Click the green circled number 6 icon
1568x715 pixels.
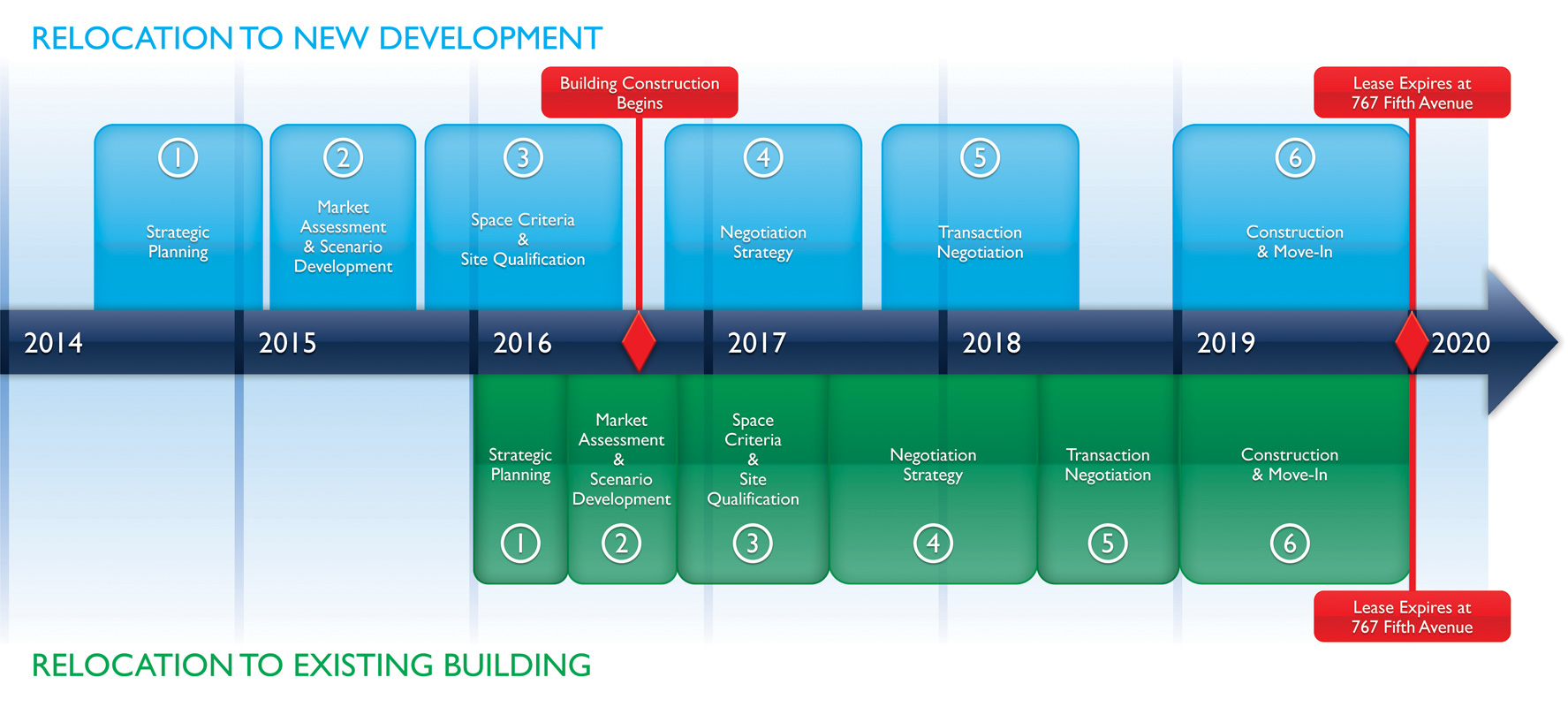1290,544
